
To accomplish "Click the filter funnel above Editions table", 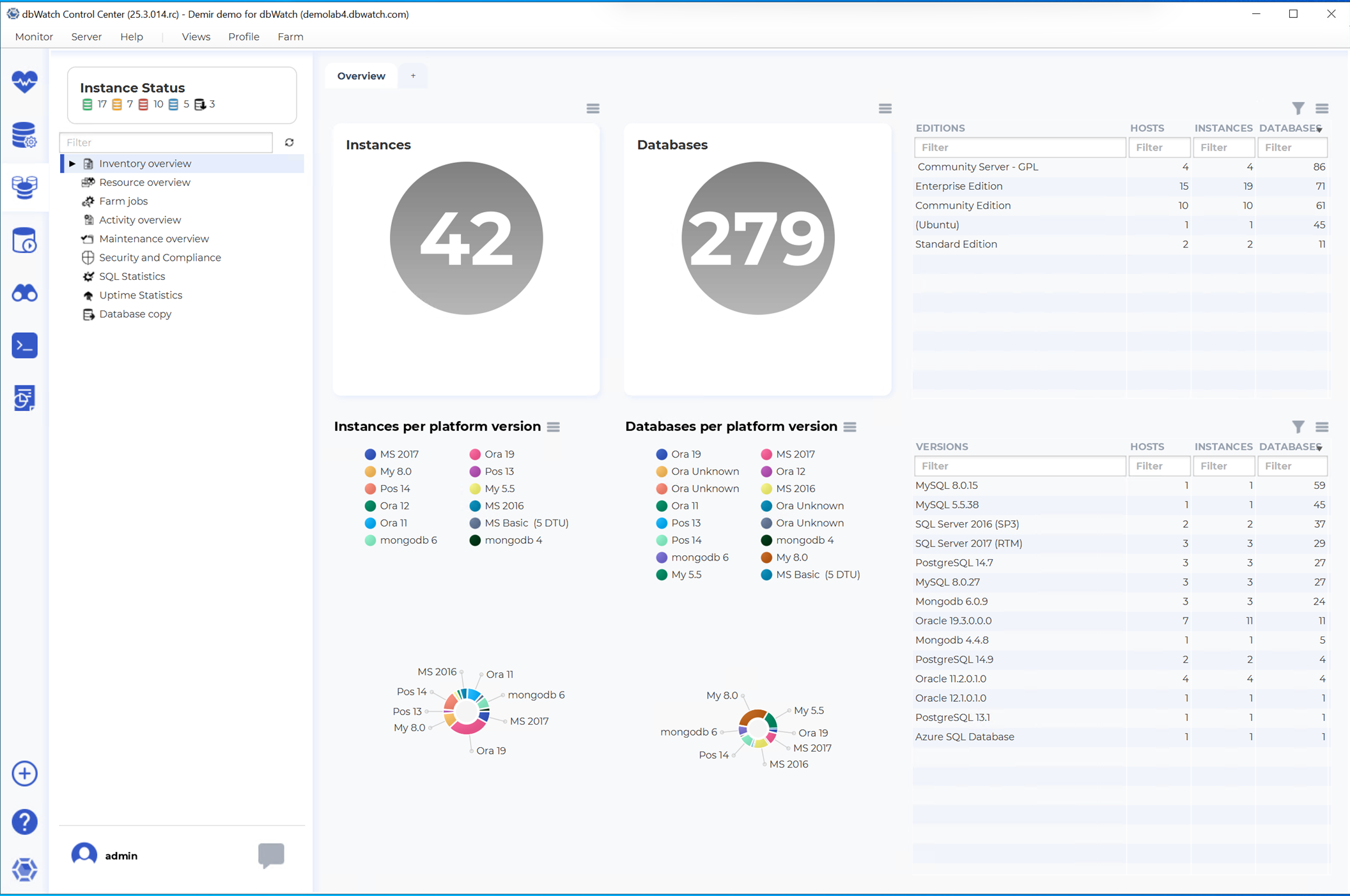I will tap(1298, 108).
